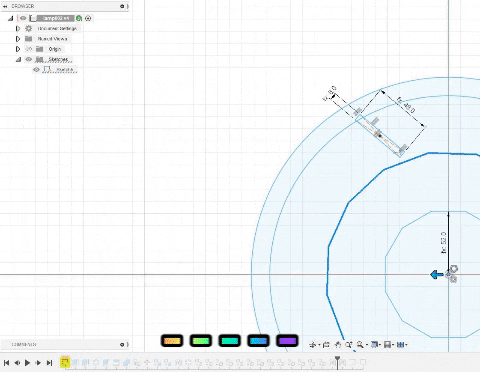
Task: Select the Sketches row label
Action: [59, 59]
